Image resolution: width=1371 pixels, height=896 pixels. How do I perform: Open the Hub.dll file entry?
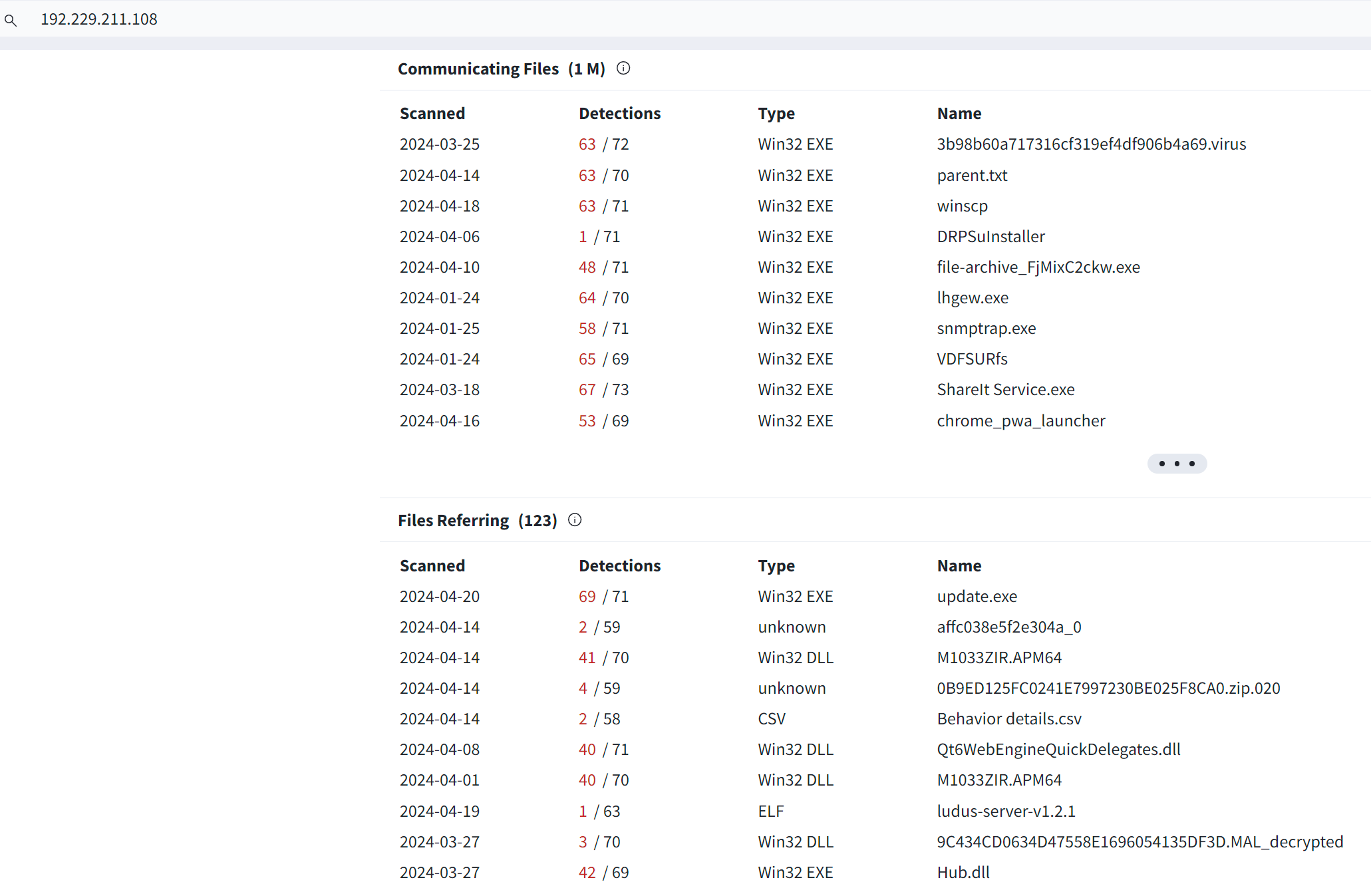963,873
